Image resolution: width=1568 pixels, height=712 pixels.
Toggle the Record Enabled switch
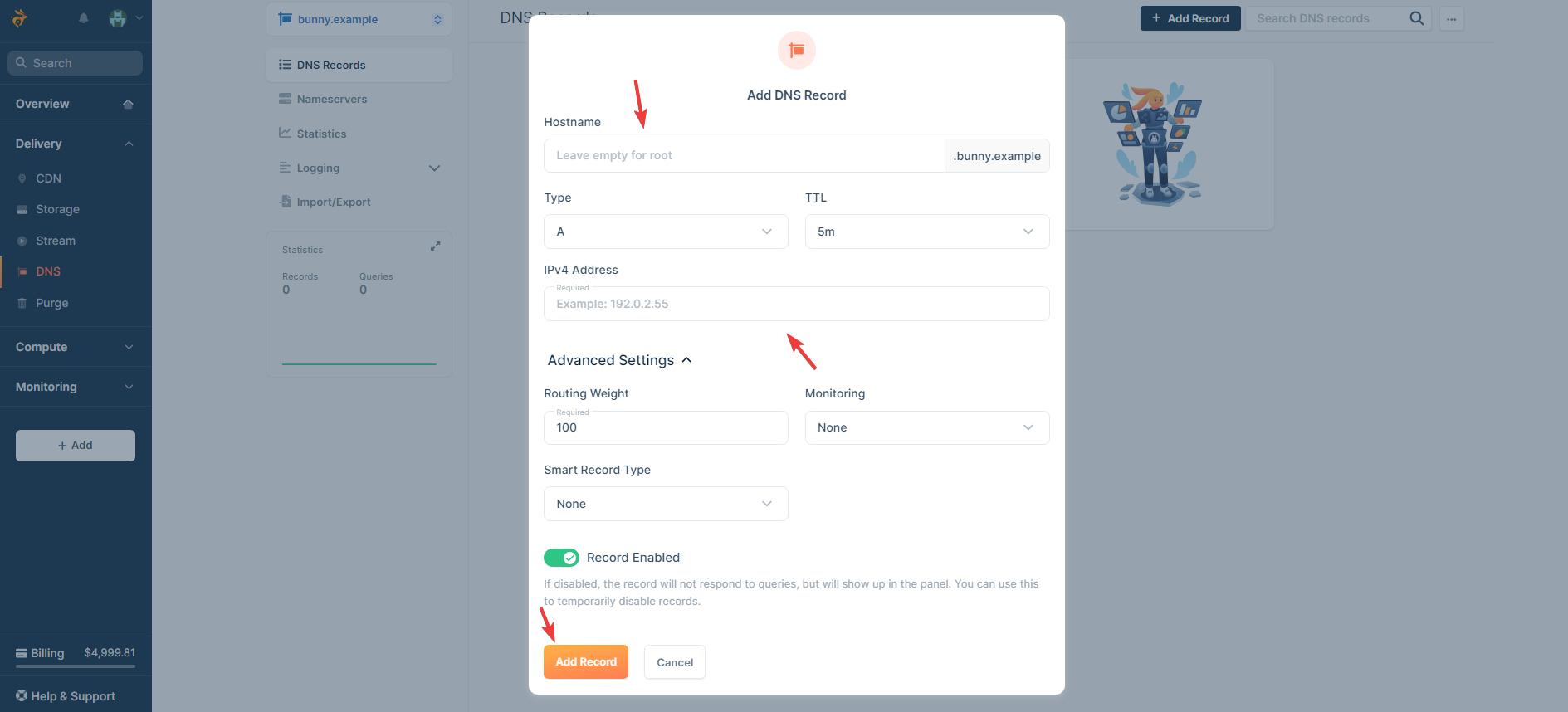(561, 558)
